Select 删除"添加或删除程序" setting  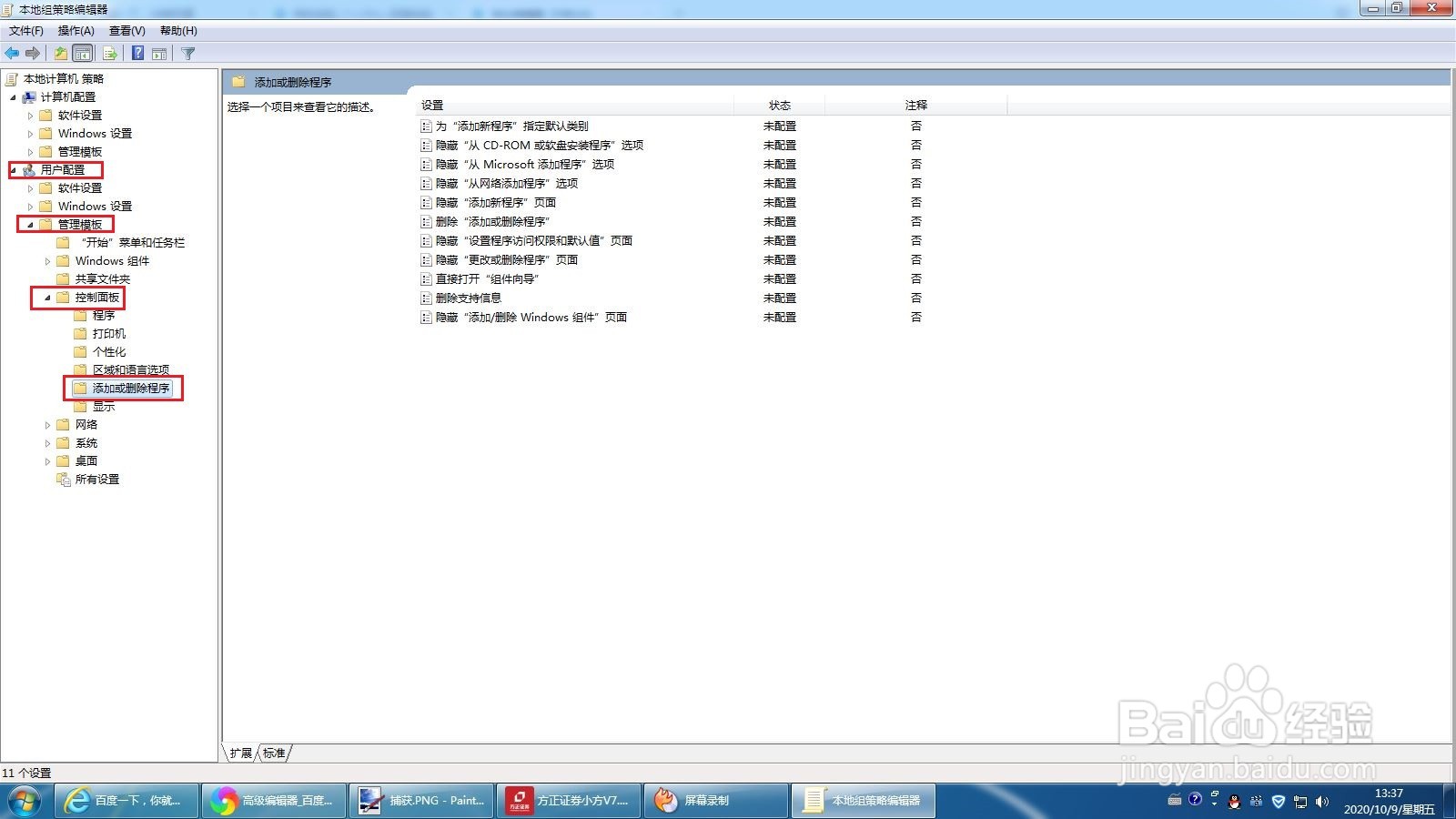coord(493,222)
